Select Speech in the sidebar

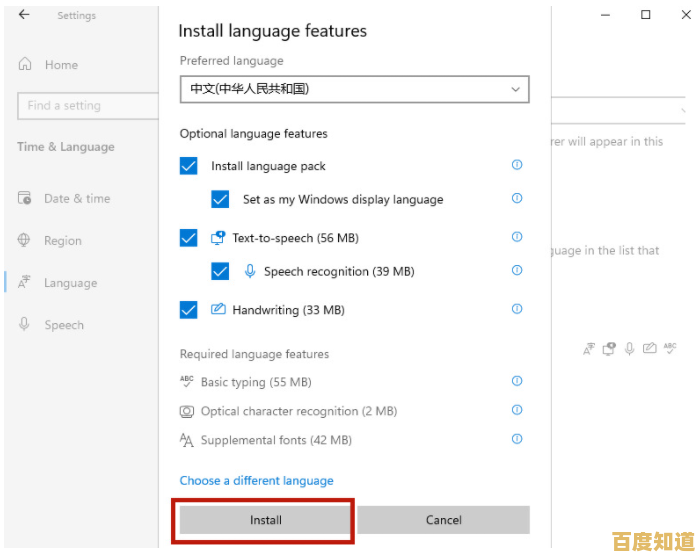point(64,325)
